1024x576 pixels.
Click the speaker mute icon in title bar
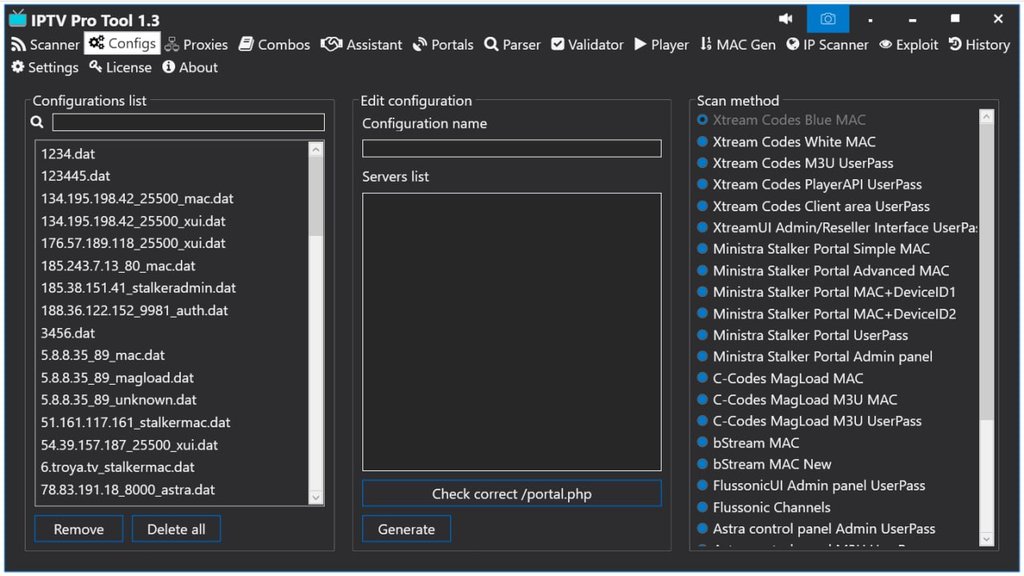point(786,19)
